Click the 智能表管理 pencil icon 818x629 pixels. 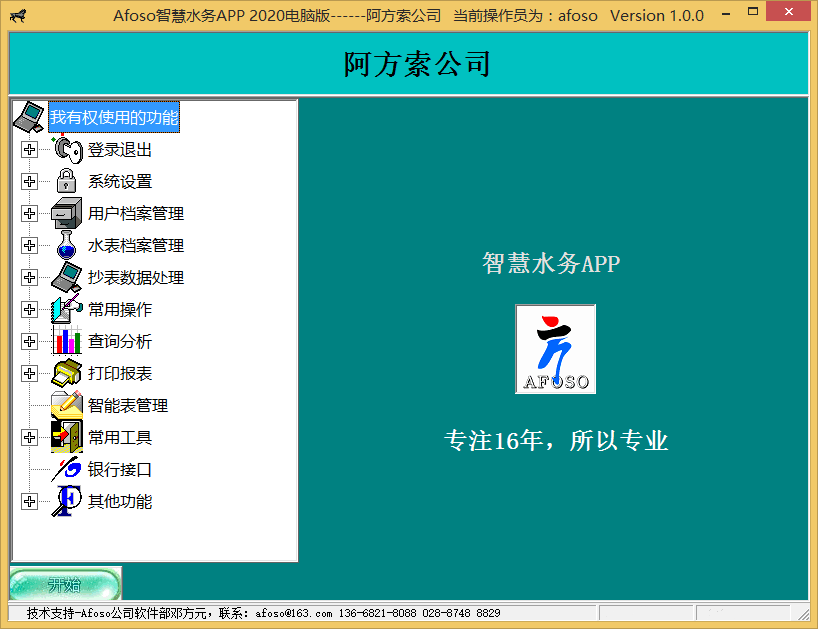click(67, 405)
